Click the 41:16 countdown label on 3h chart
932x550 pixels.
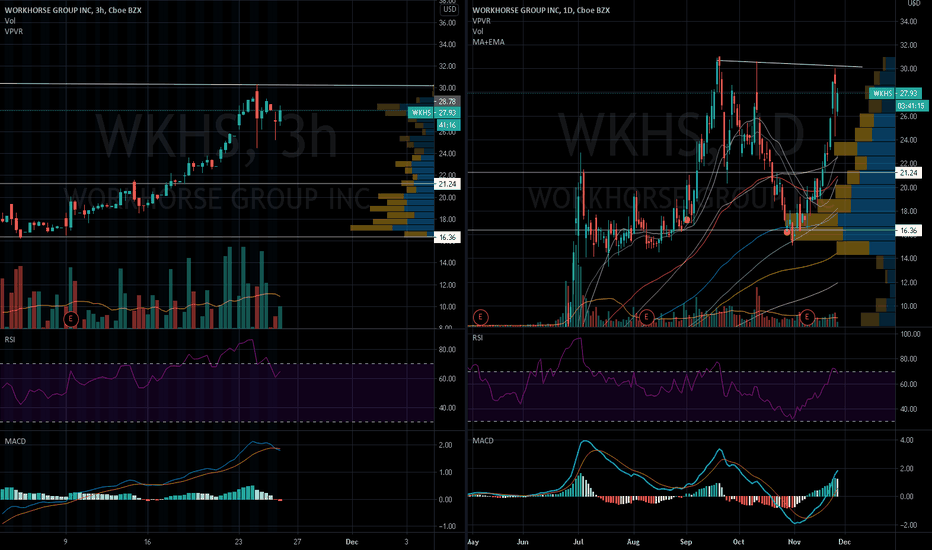point(448,125)
